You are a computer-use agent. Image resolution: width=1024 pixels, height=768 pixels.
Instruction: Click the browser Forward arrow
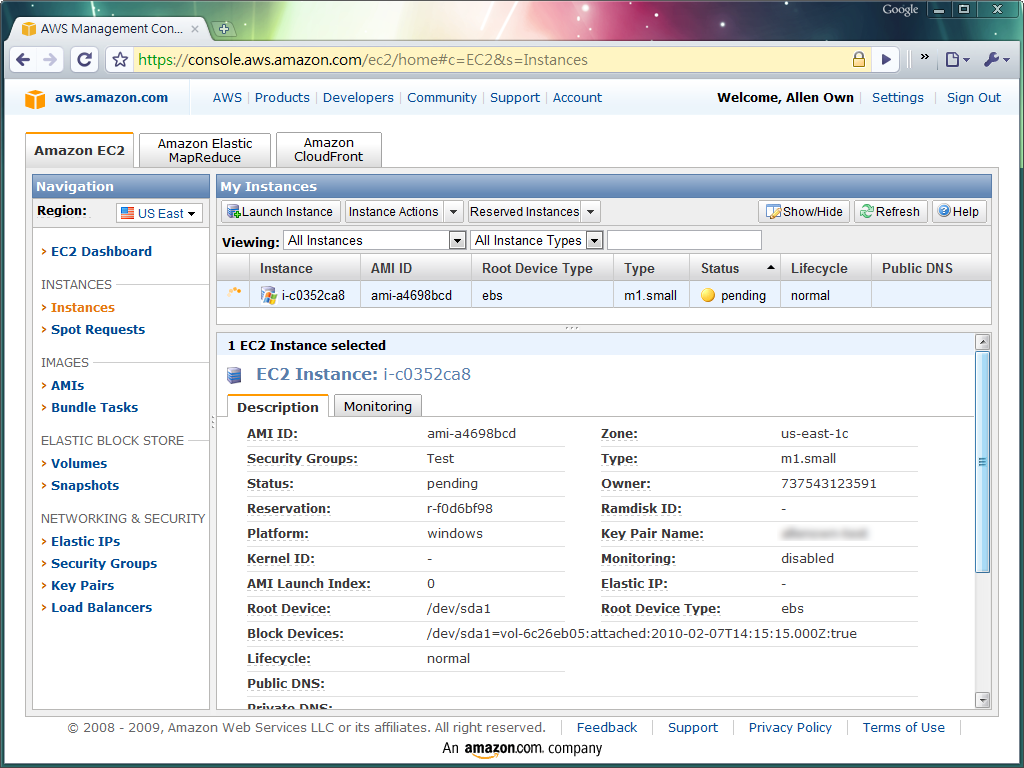pyautogui.click(x=50, y=60)
